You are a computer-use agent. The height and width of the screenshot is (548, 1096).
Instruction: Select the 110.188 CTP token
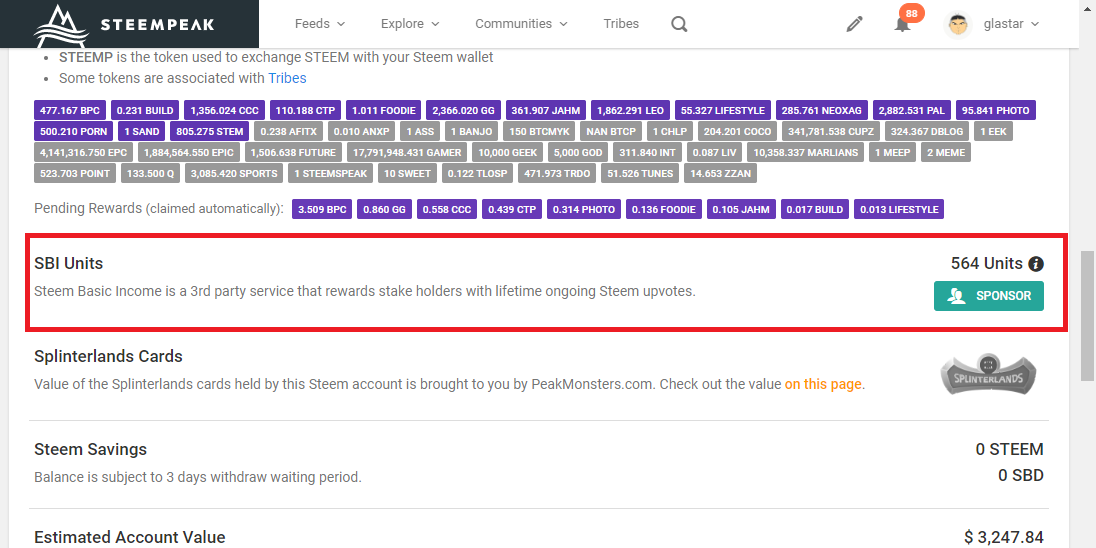click(305, 110)
